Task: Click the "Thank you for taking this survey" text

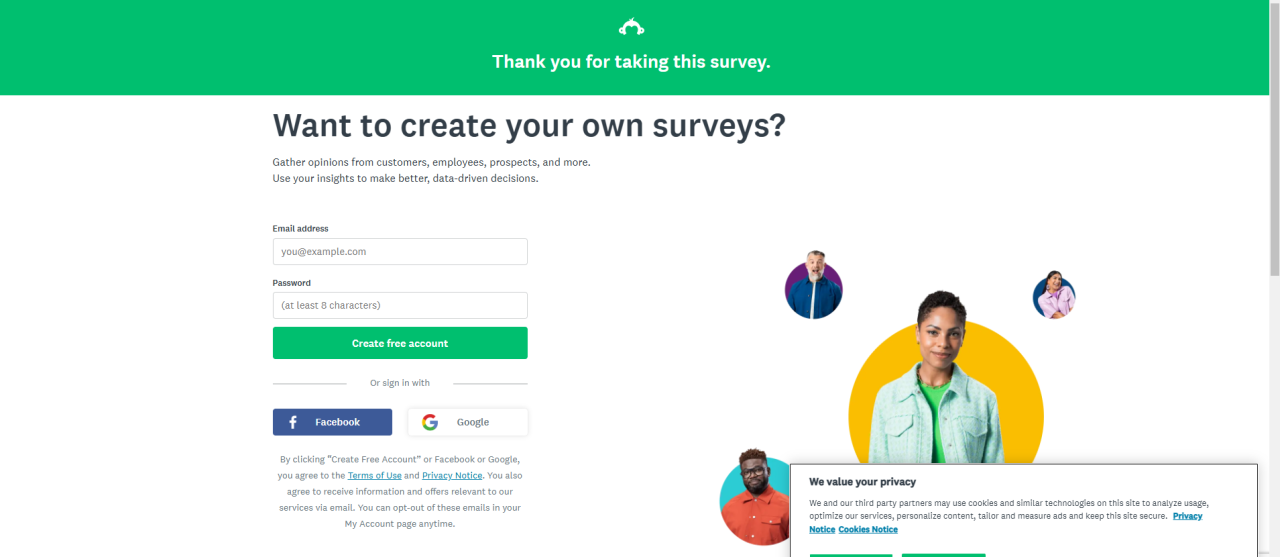Action: tap(631, 62)
